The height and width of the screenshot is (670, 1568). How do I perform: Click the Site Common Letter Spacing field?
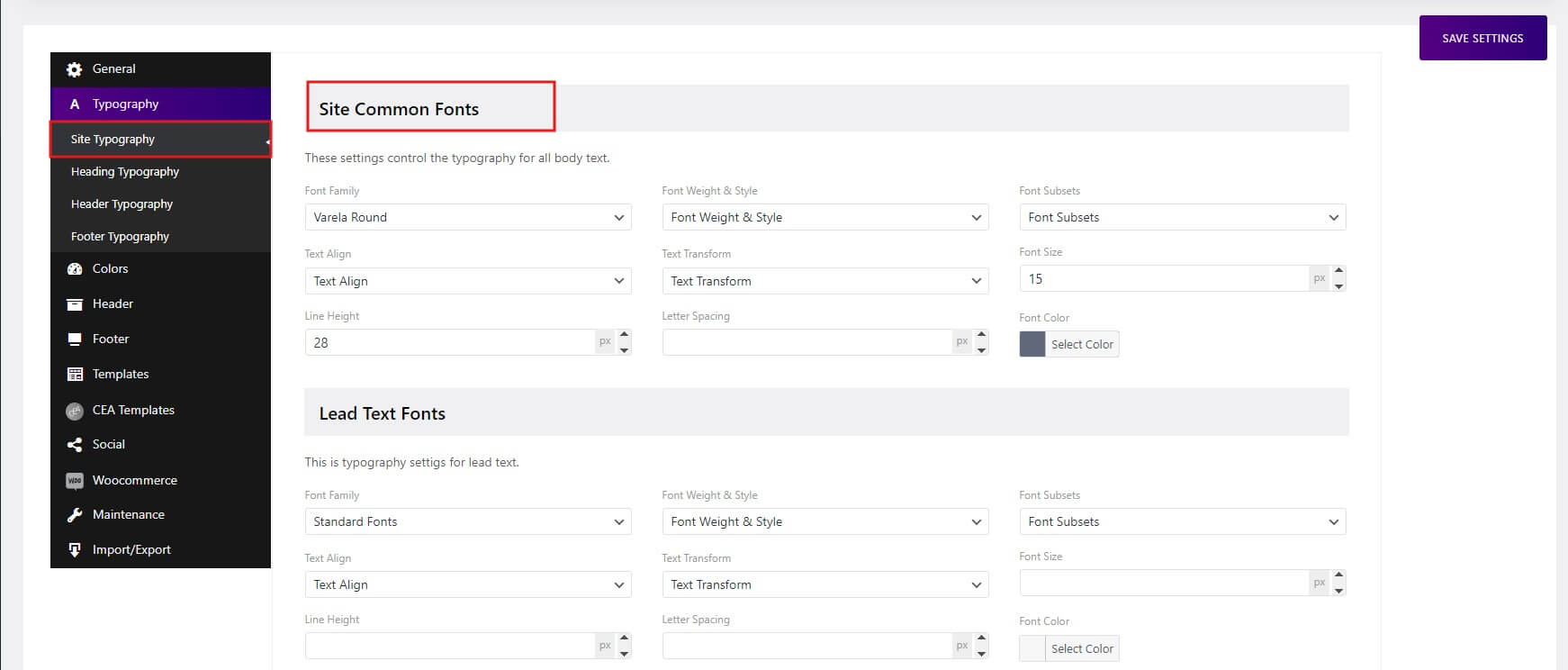click(807, 342)
